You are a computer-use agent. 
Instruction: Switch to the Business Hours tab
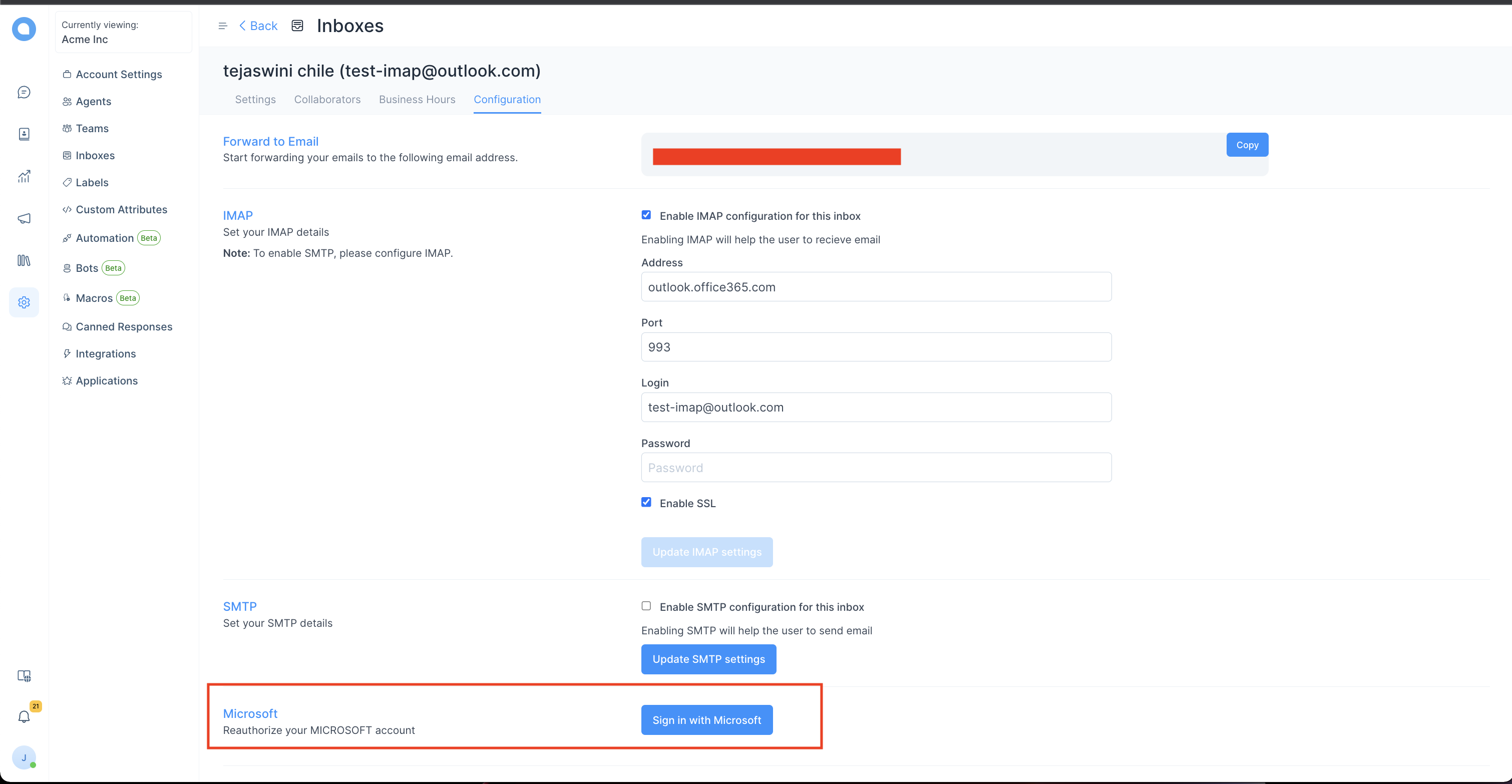pyautogui.click(x=417, y=99)
